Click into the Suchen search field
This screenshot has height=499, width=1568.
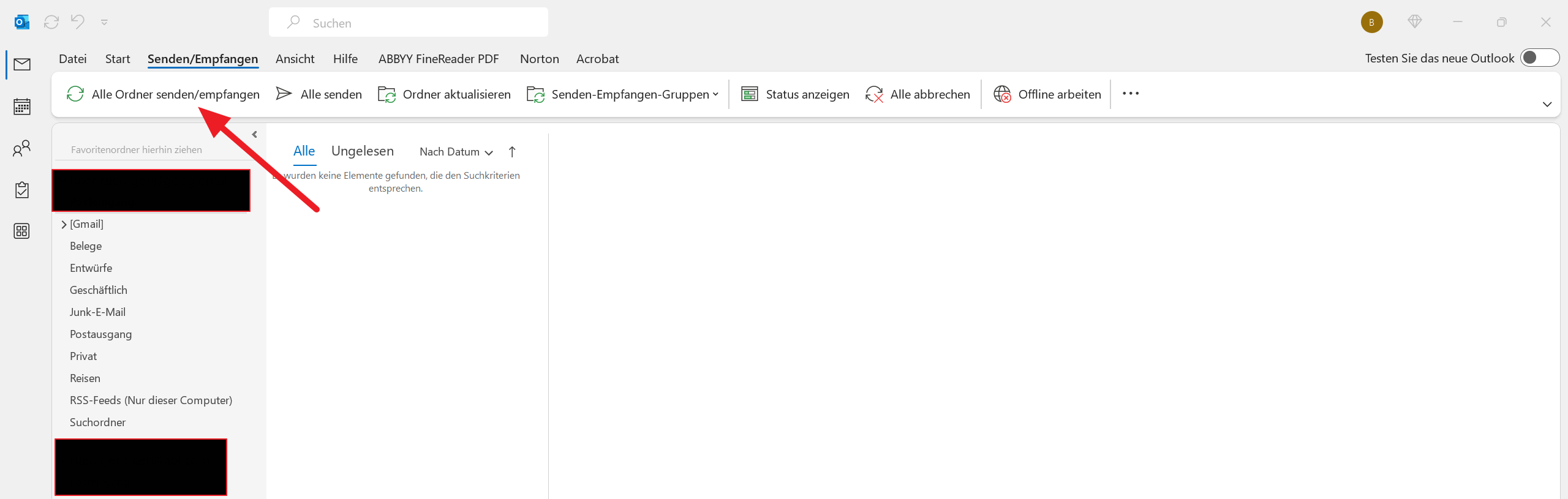point(408,23)
